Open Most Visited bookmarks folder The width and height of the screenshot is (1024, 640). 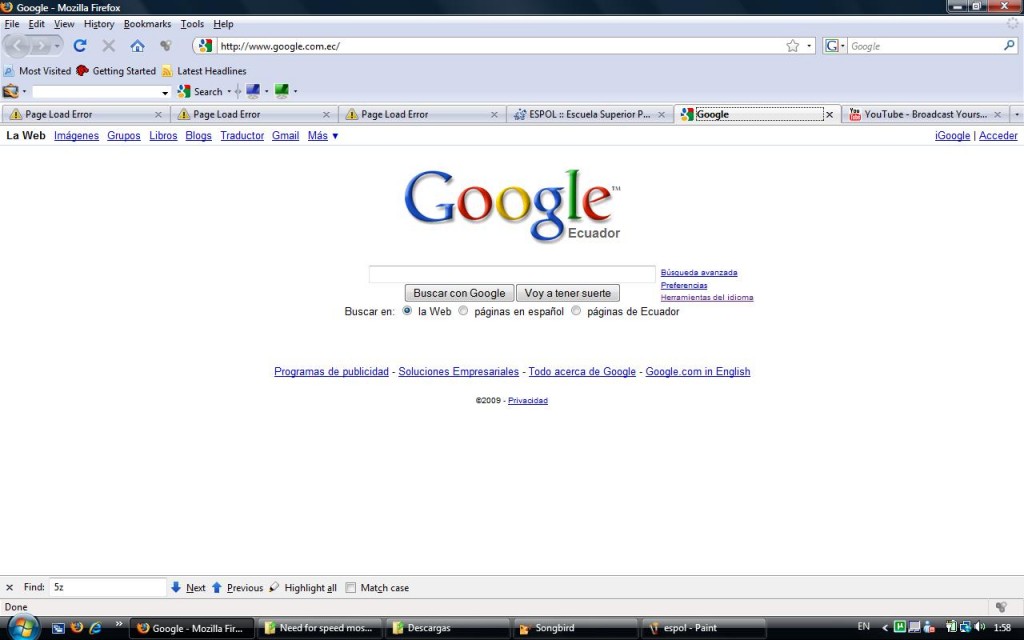click(x=37, y=71)
